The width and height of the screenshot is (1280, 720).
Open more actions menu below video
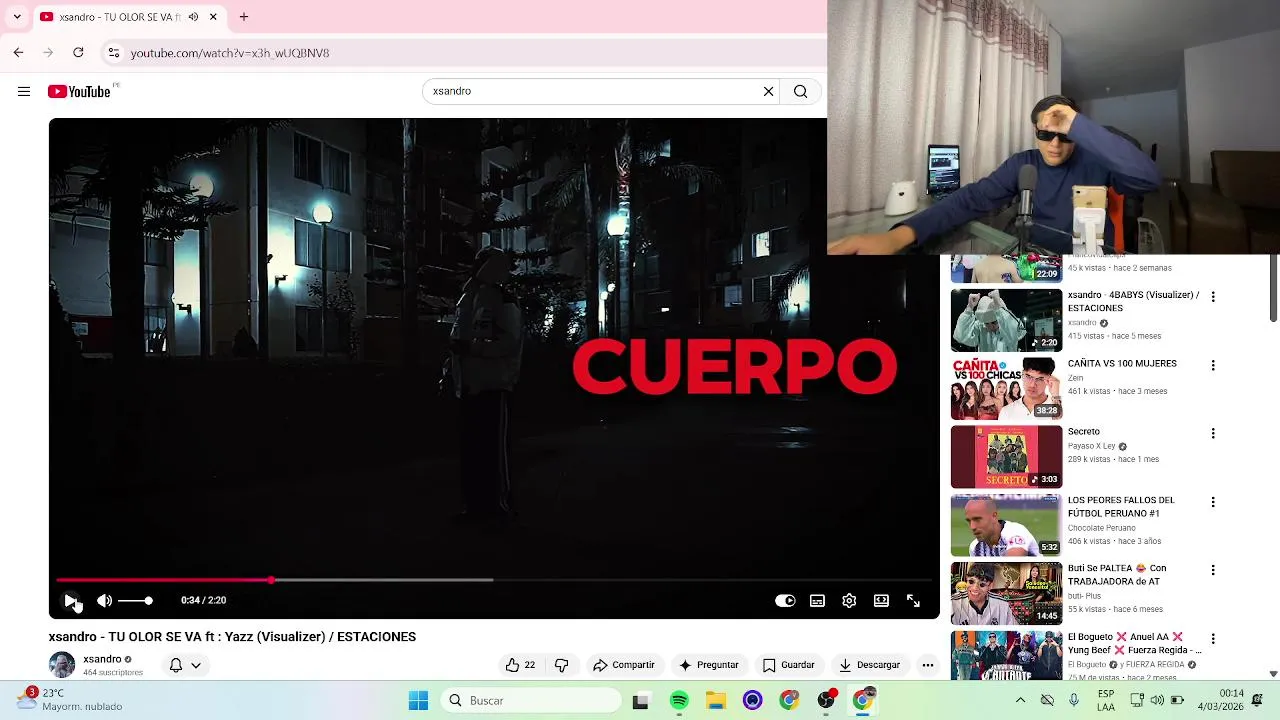click(x=928, y=665)
